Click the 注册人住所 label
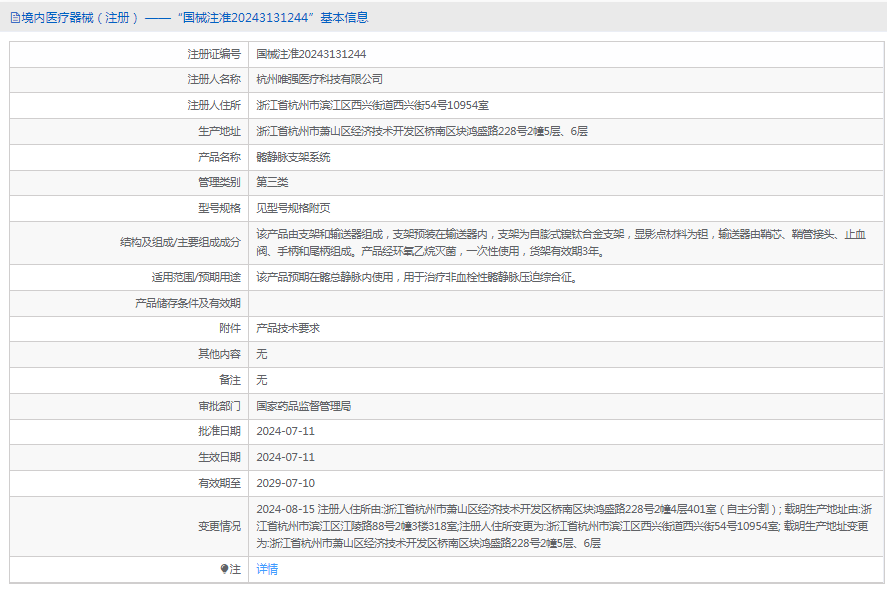The height and width of the screenshot is (589, 887). coord(214,105)
